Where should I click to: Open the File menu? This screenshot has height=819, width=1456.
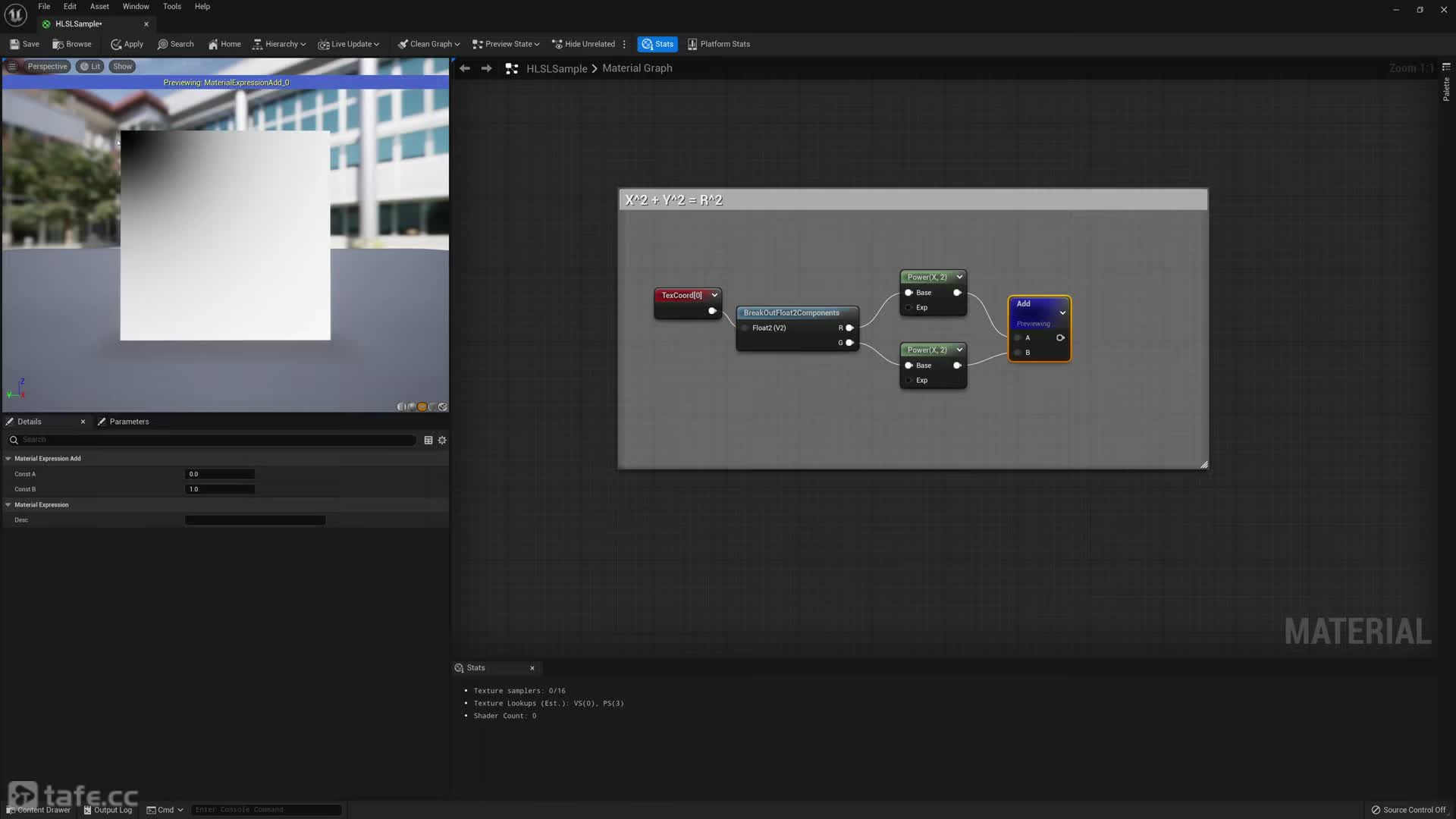point(44,6)
